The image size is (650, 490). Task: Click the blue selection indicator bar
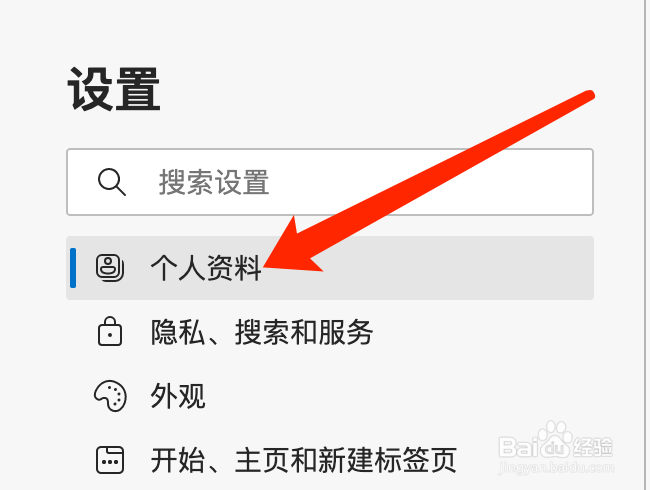(x=73, y=268)
